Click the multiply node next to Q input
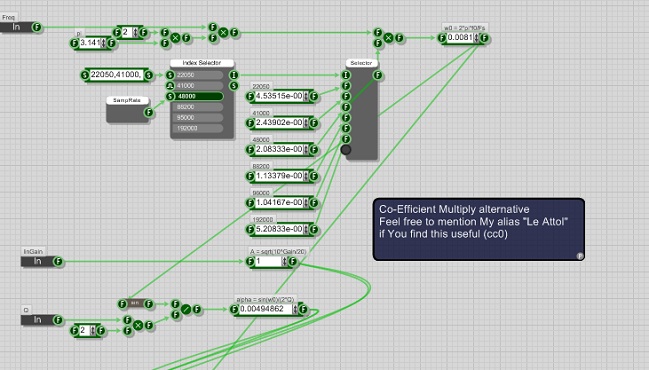 point(138,326)
